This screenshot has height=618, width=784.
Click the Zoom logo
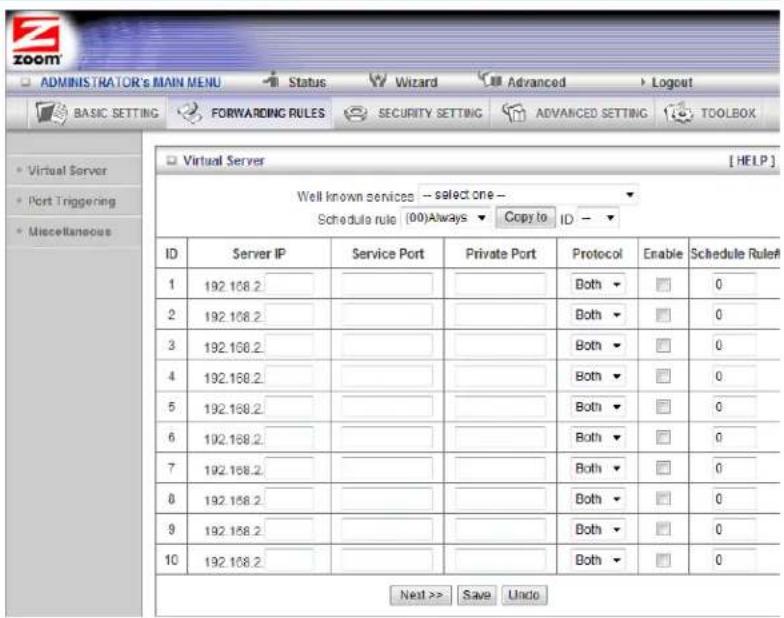coord(36,41)
